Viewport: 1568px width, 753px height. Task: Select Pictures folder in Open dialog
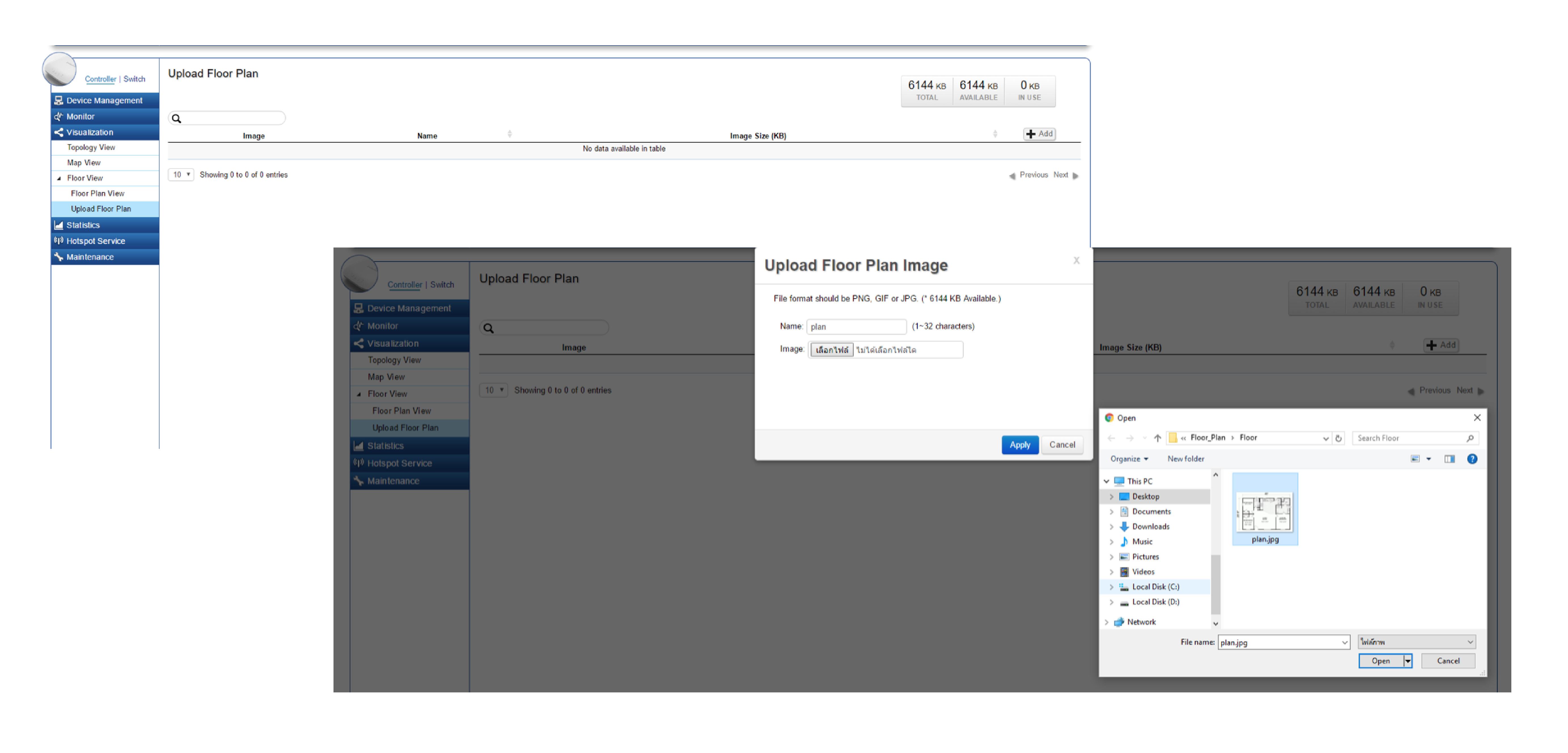pos(1144,556)
